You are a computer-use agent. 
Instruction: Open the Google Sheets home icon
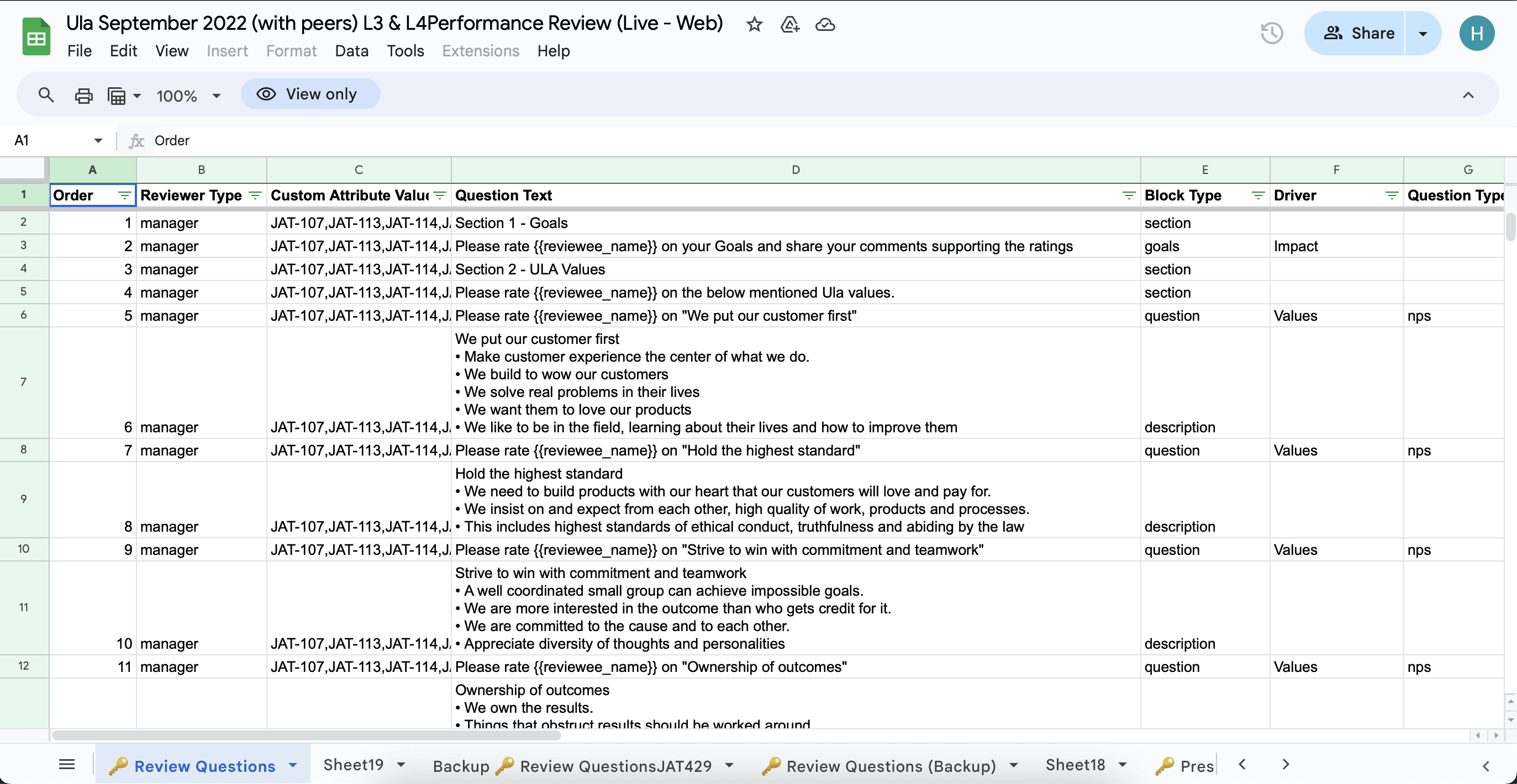tap(36, 36)
